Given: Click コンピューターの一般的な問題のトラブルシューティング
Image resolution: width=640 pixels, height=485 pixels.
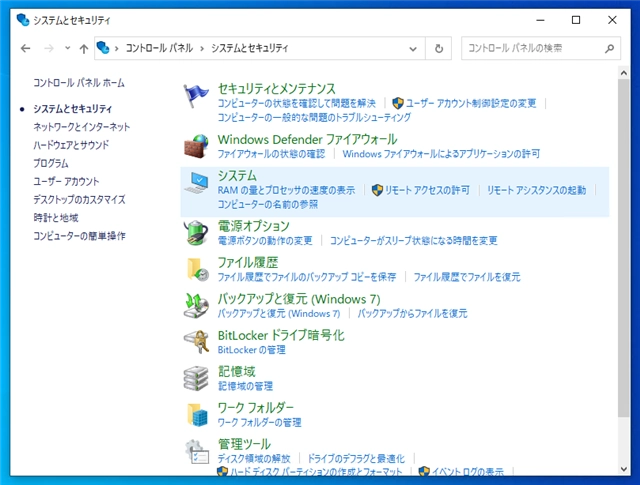Looking at the screenshot, I should [x=314, y=118].
